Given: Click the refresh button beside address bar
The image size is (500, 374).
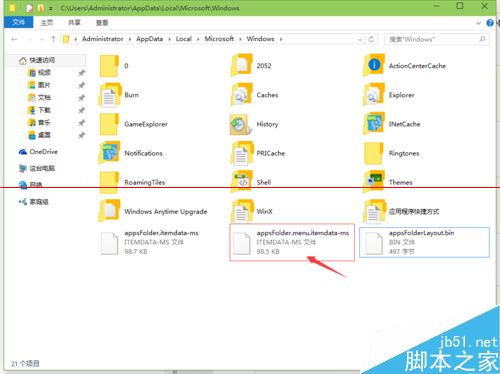Looking at the screenshot, I should (x=371, y=39).
